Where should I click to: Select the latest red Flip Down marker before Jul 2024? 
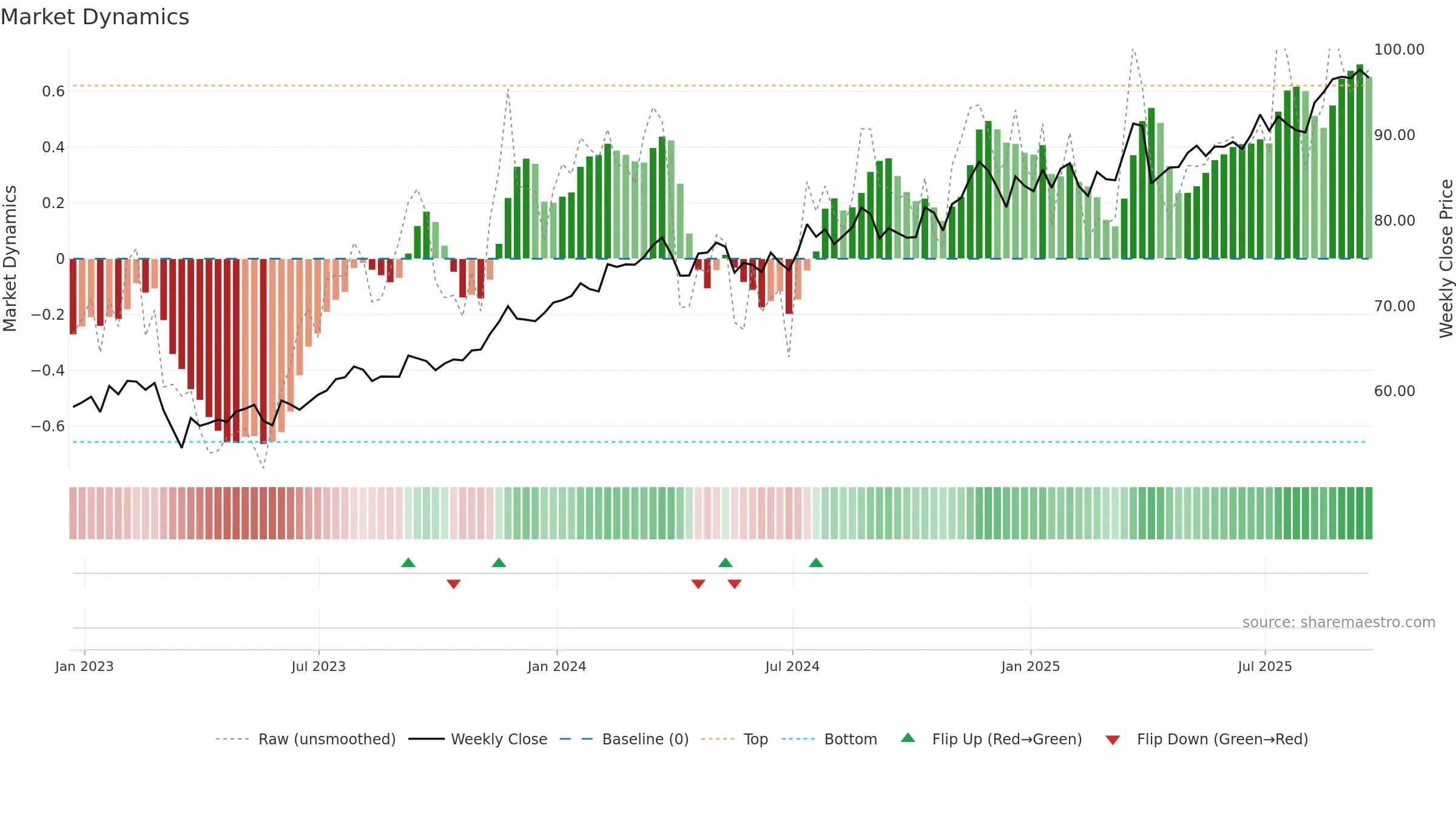(x=735, y=584)
